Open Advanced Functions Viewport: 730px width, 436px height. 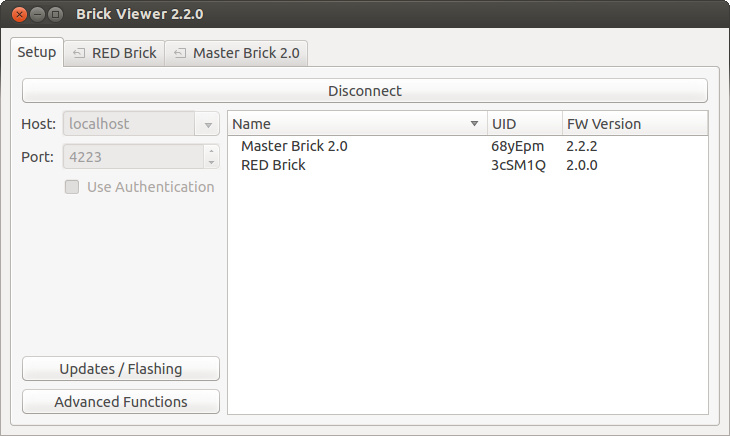[121, 402]
